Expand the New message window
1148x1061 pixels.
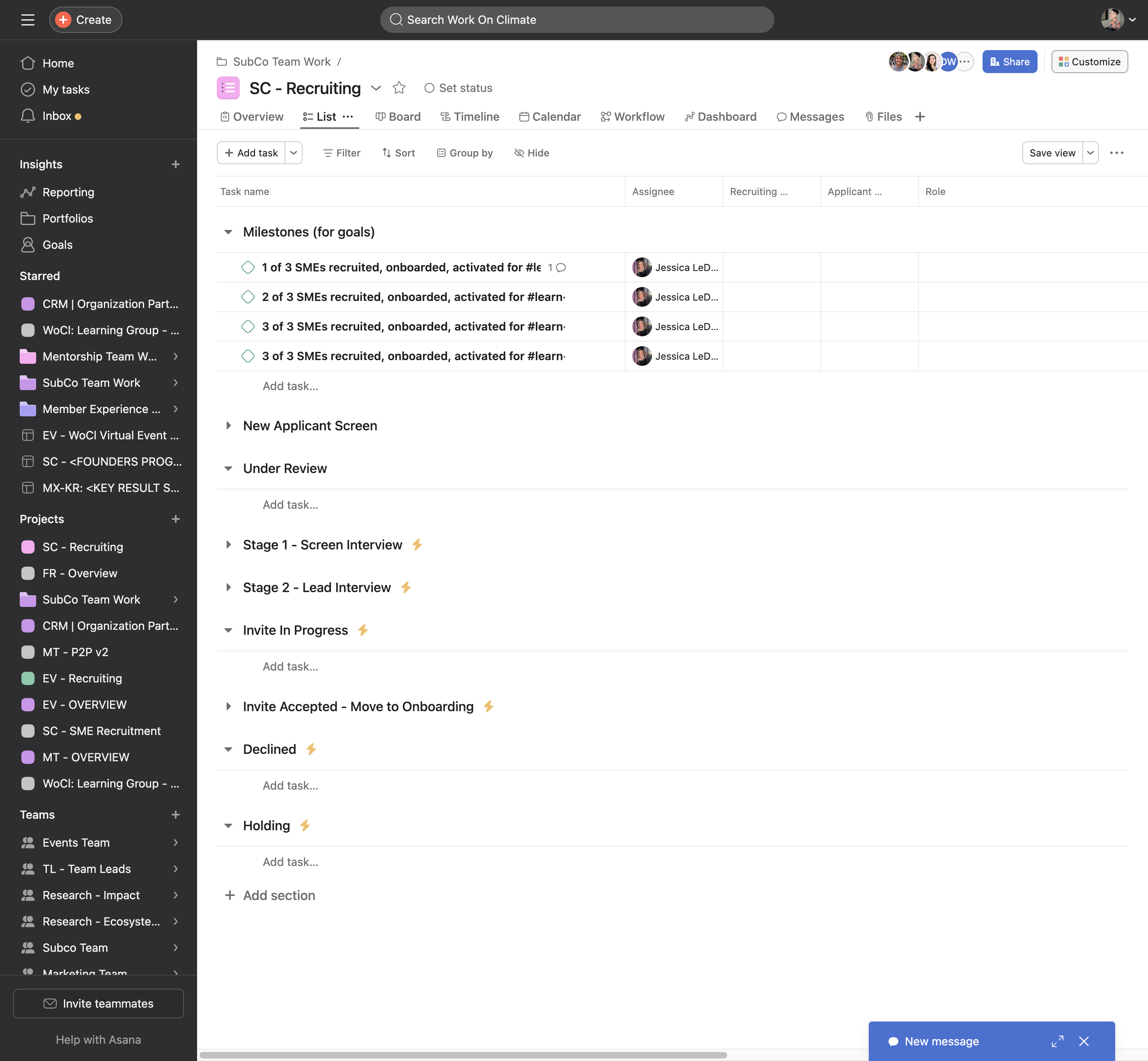point(1057,1041)
